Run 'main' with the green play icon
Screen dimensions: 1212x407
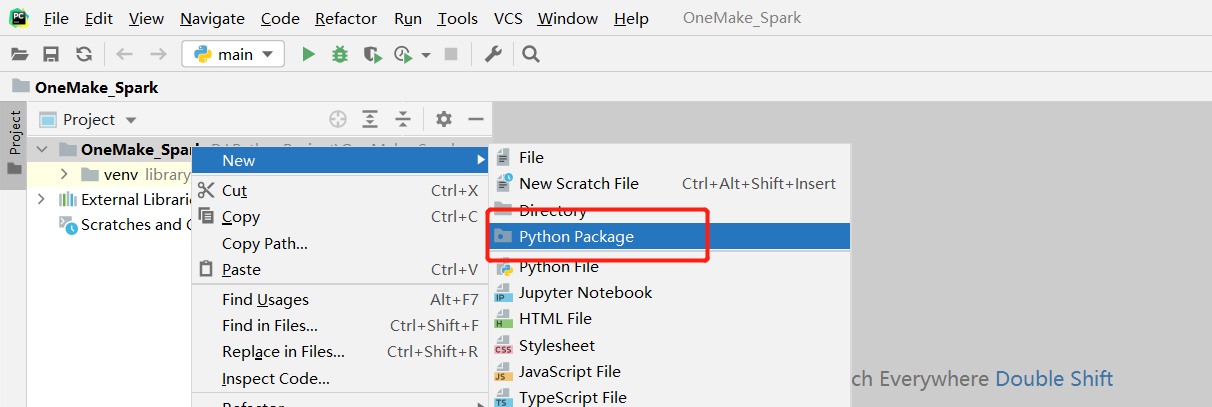[309, 54]
